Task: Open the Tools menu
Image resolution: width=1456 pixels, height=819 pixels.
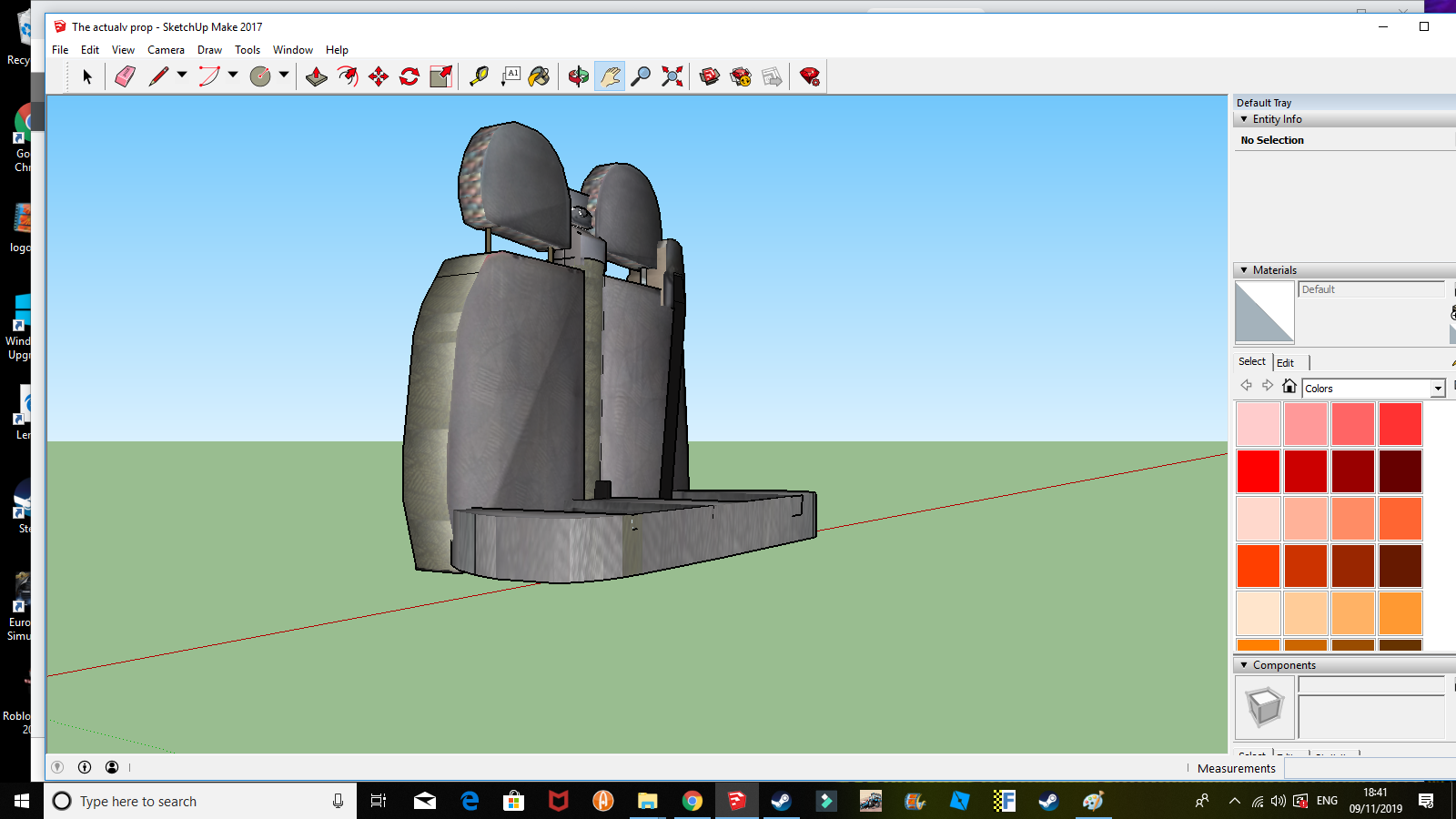Action: click(x=248, y=50)
